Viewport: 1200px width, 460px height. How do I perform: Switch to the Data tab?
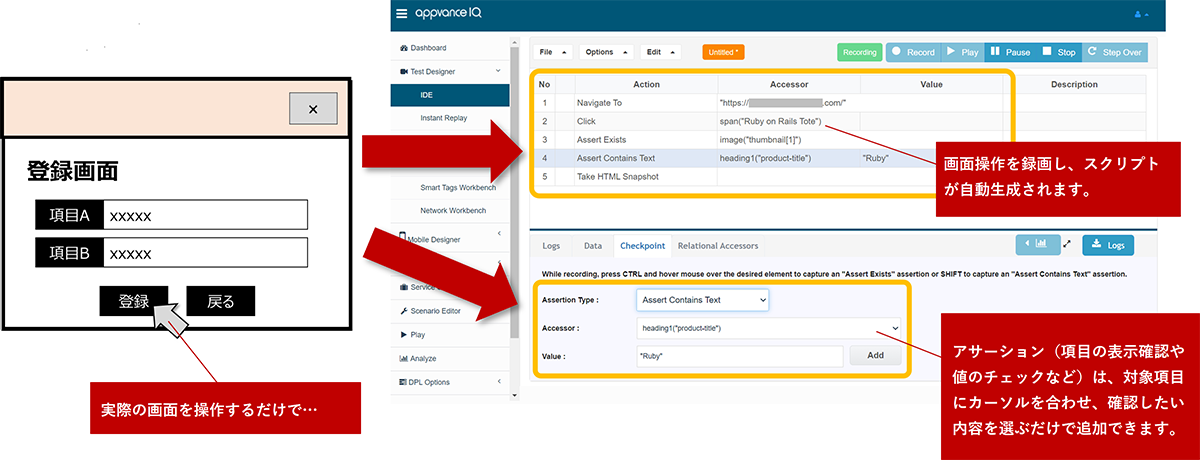coord(592,245)
